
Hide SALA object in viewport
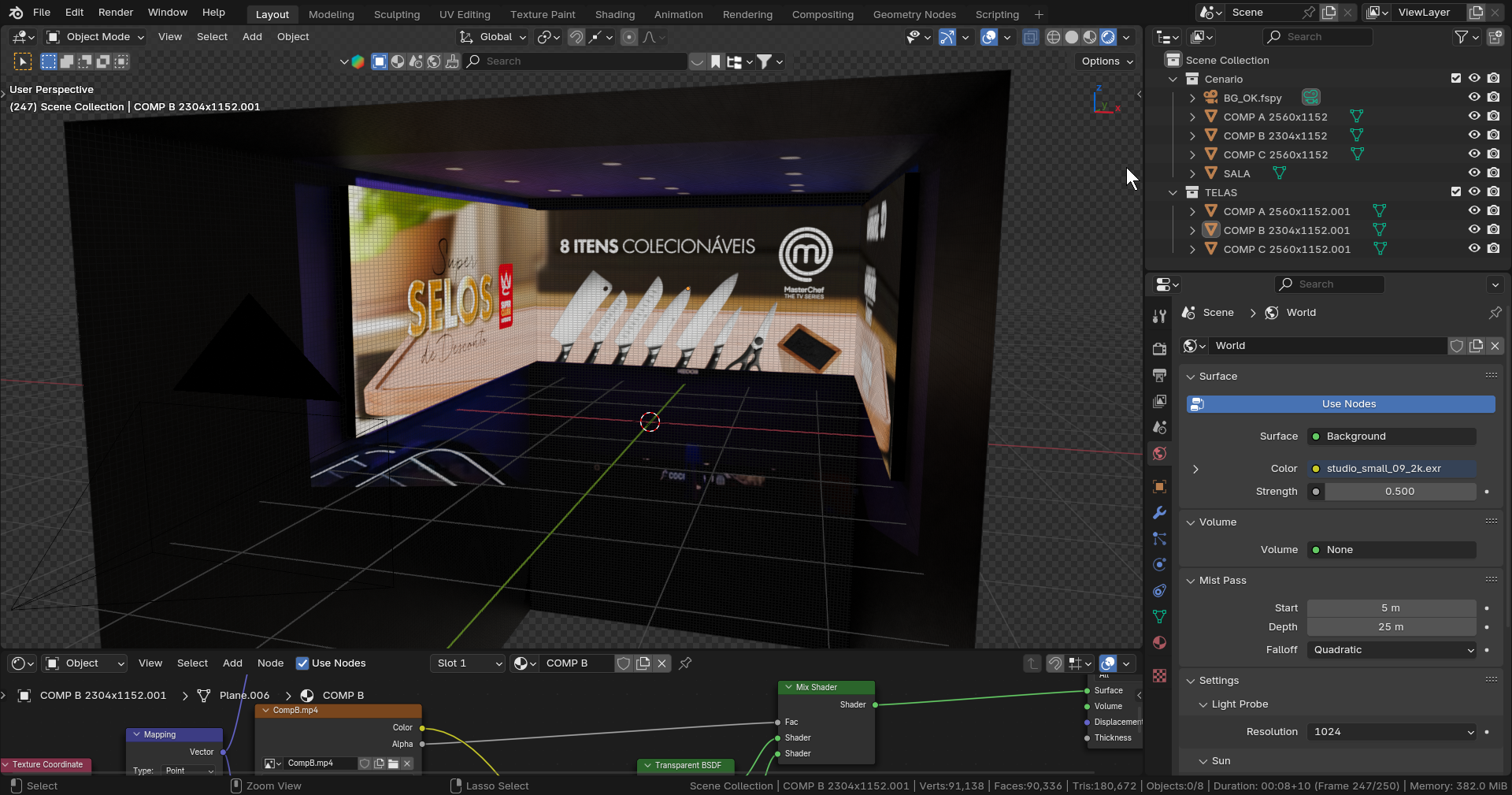coord(1474,173)
